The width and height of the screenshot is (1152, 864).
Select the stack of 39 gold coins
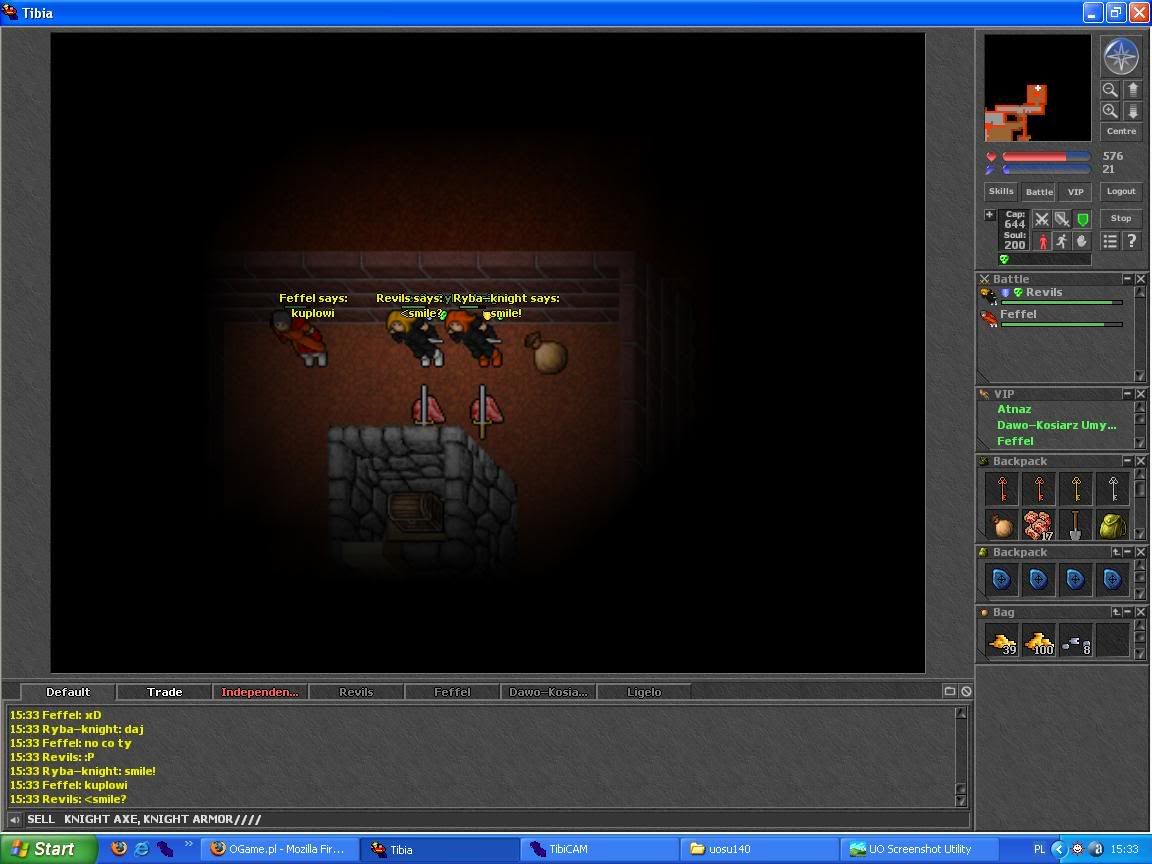(1002, 640)
